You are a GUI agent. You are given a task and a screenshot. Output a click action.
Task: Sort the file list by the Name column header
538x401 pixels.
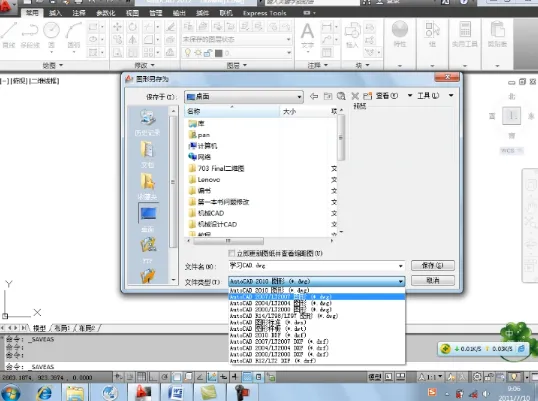click(x=232, y=111)
